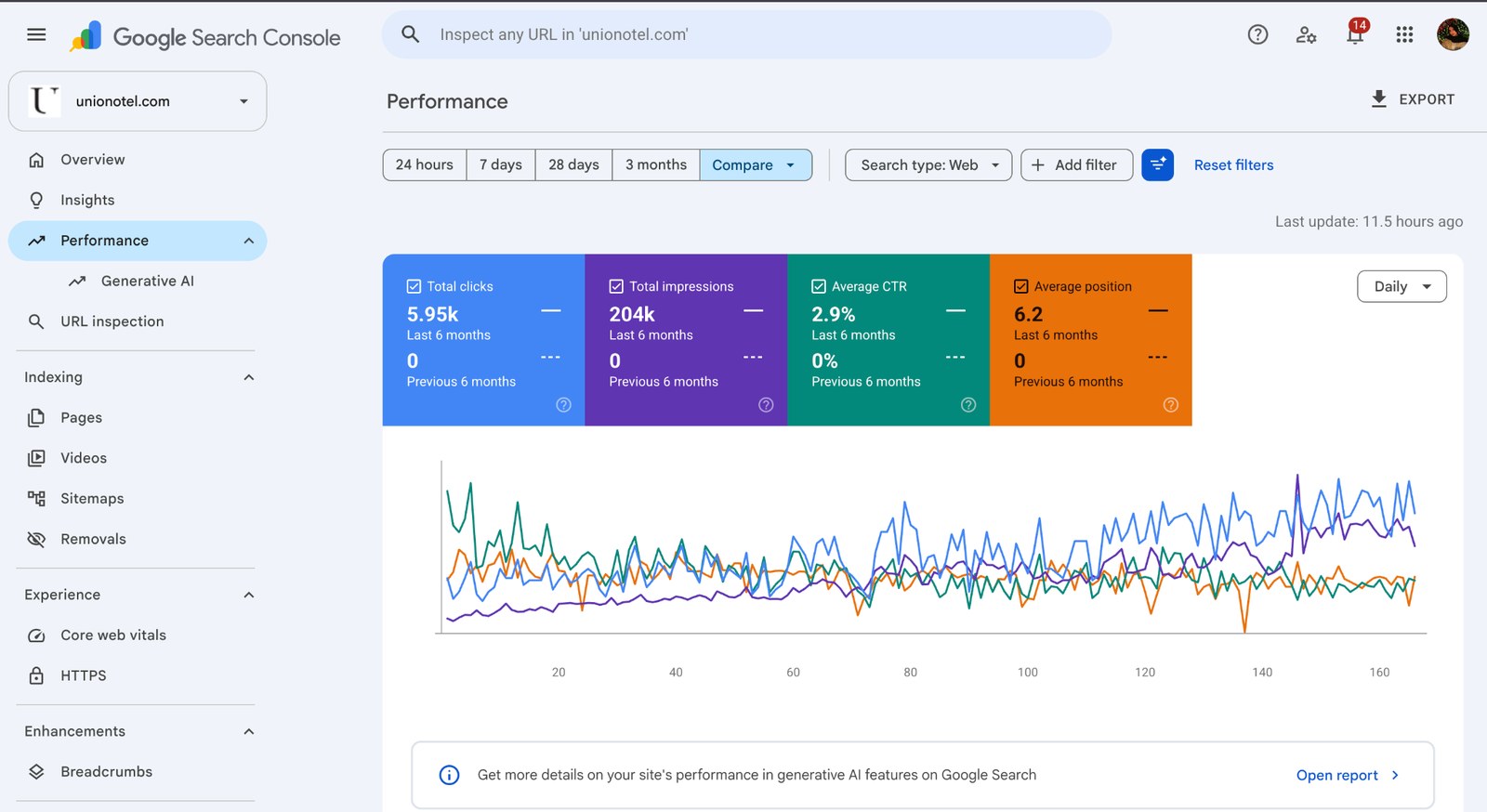Toggle the Average position checkbox
The height and width of the screenshot is (812, 1487).
pos(1021,286)
